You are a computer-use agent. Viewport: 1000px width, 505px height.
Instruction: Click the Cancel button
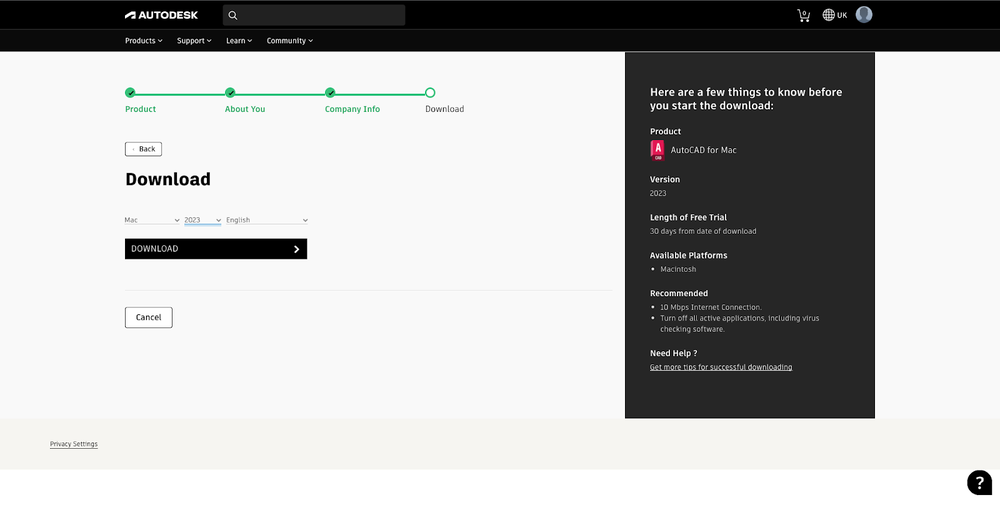149,317
